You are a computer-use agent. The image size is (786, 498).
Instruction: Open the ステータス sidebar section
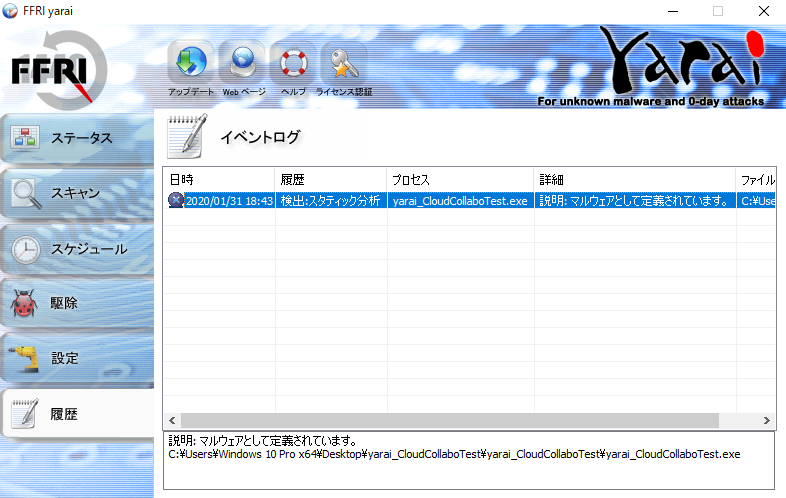[x=77, y=137]
